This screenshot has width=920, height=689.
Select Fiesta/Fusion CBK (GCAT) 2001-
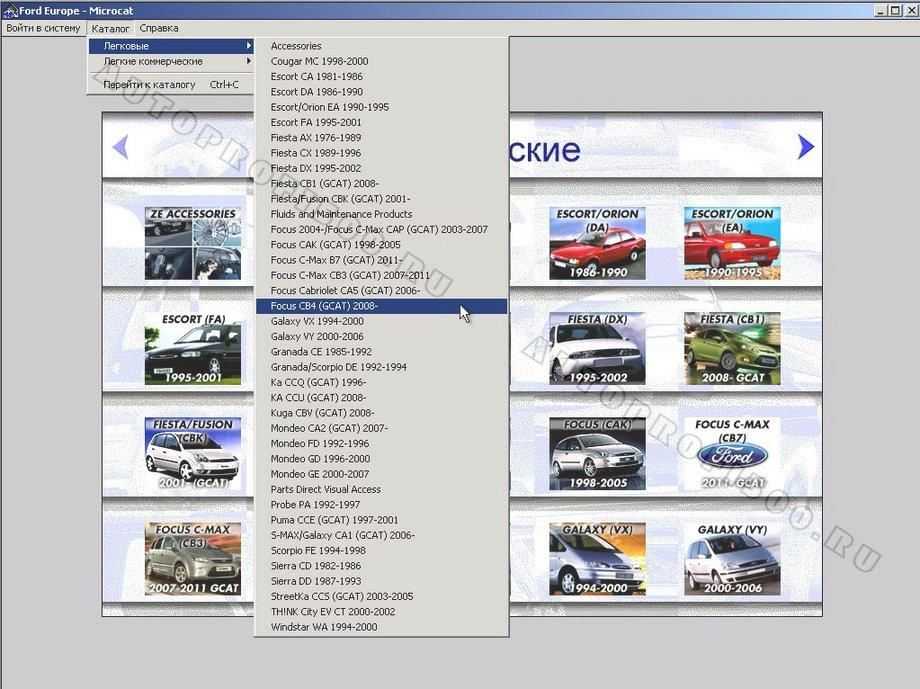click(381, 198)
